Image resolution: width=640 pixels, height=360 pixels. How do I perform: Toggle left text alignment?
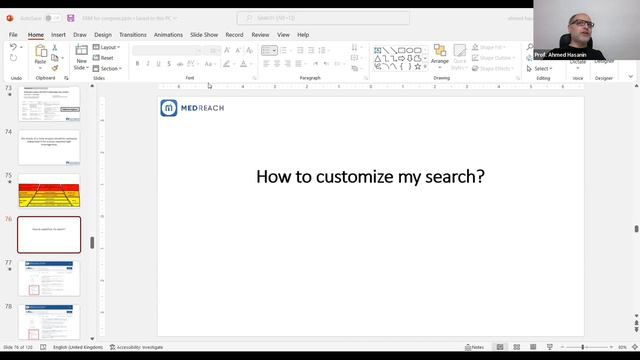pyautogui.click(x=267, y=64)
